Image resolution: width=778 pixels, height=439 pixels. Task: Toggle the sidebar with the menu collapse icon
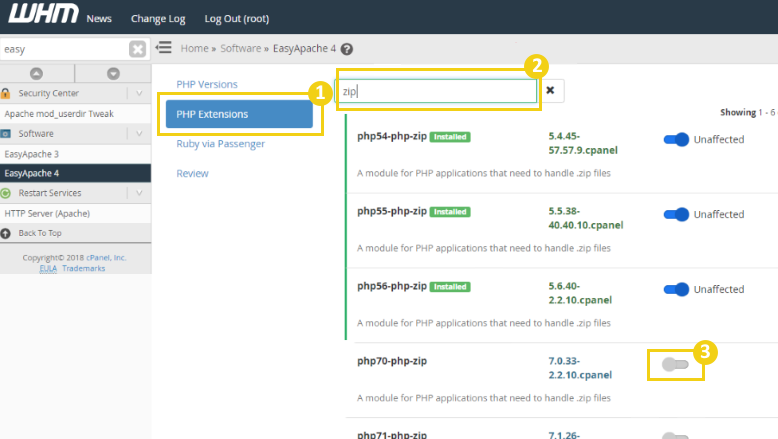point(163,48)
